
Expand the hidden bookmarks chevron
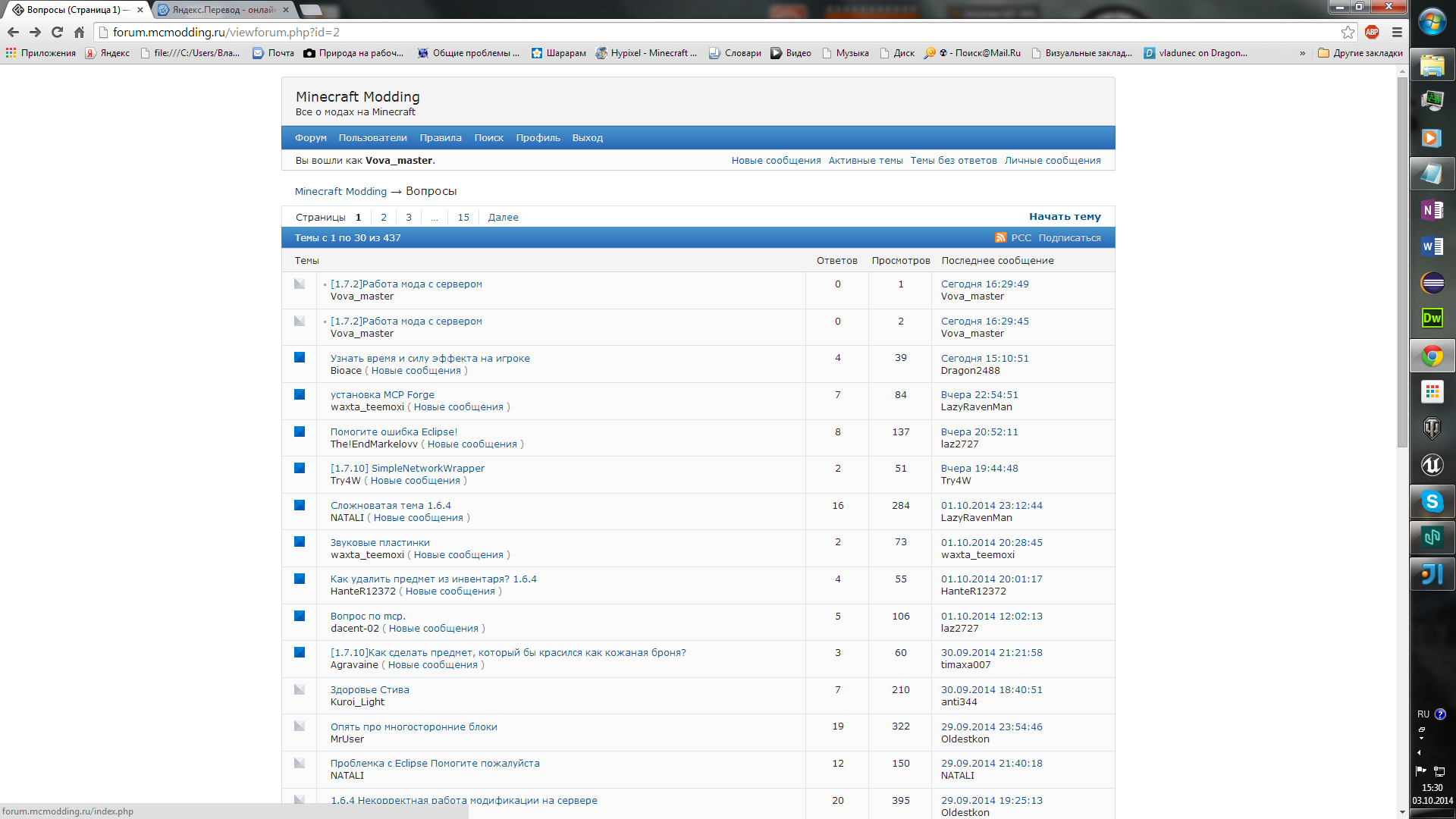point(1303,53)
